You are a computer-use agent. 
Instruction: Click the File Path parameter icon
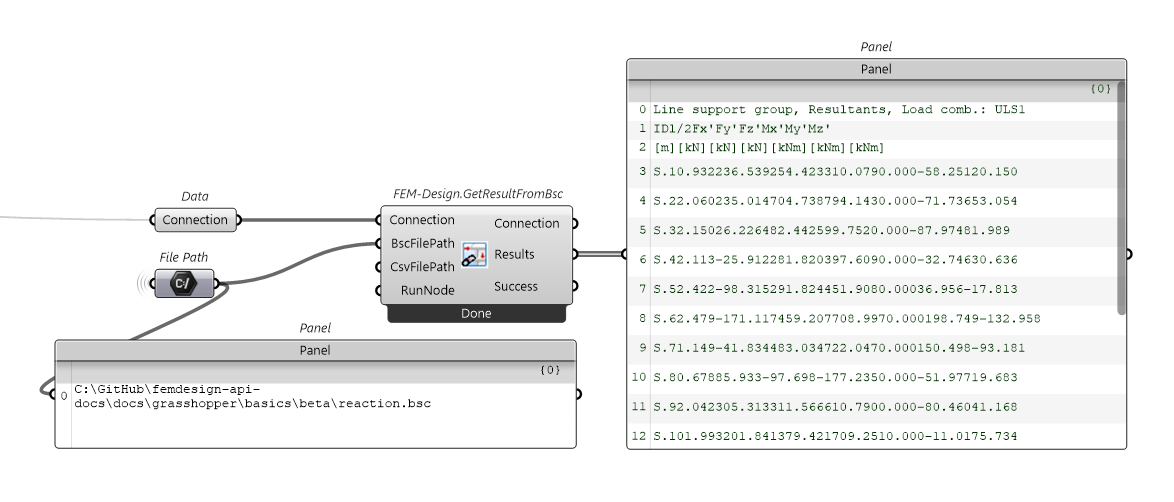(x=183, y=285)
